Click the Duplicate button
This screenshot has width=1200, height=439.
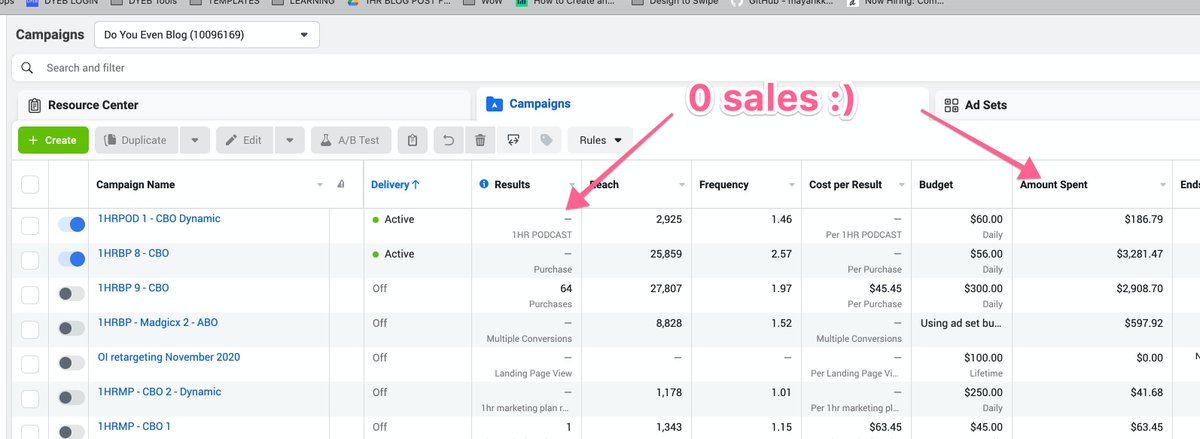(x=138, y=140)
